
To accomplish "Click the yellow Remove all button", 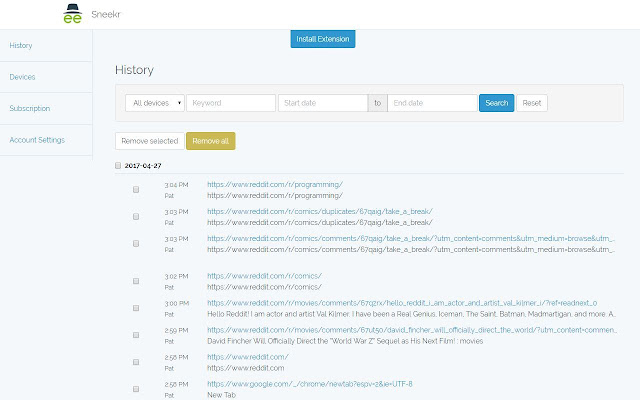I will (x=211, y=141).
